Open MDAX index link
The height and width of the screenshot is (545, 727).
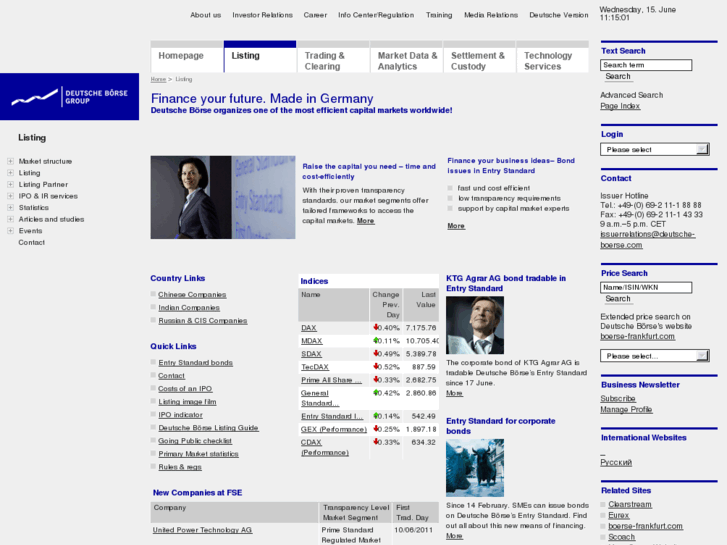click(x=312, y=341)
